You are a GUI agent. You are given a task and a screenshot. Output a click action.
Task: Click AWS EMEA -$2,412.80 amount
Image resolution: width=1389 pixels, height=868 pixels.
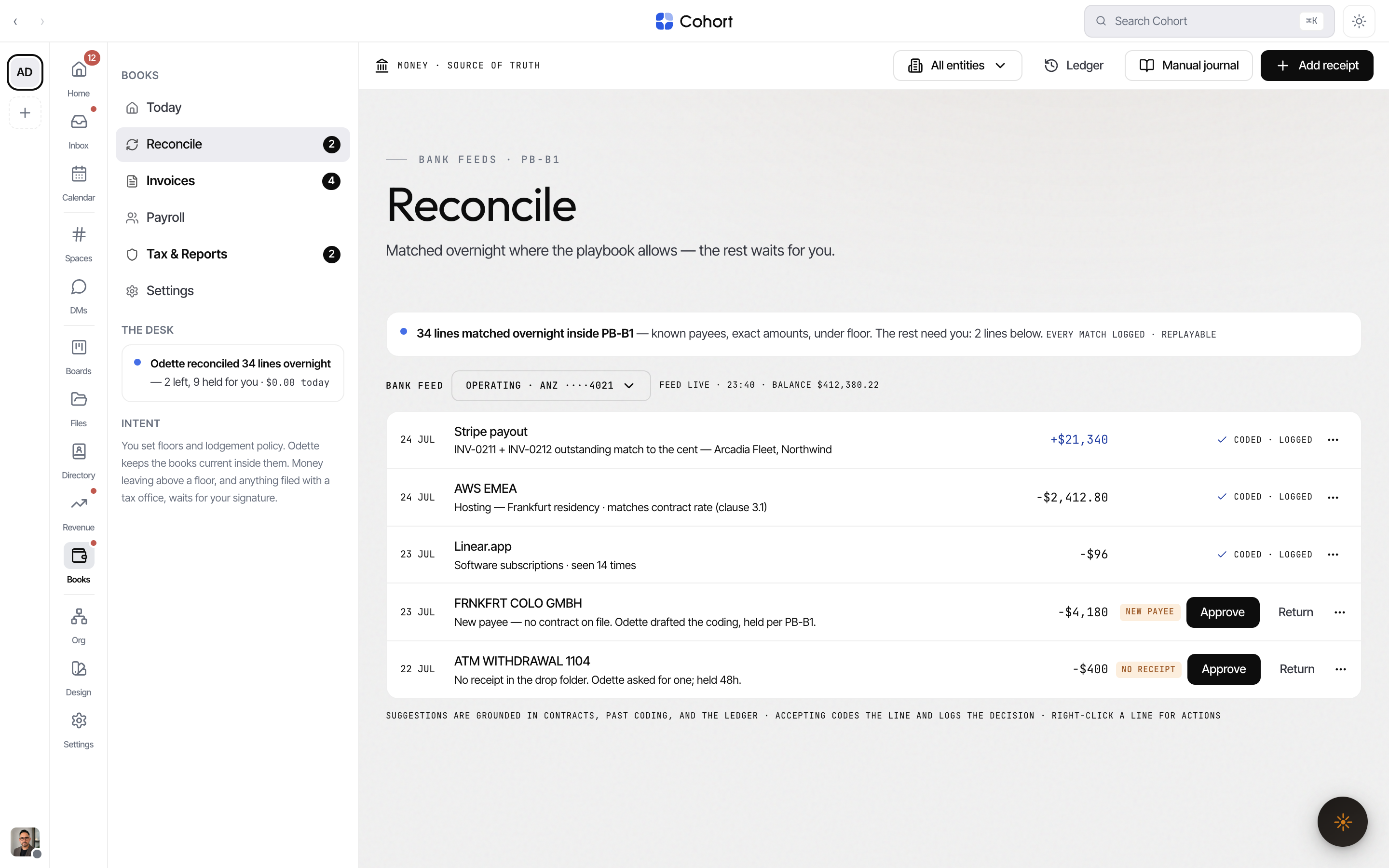1072,497
